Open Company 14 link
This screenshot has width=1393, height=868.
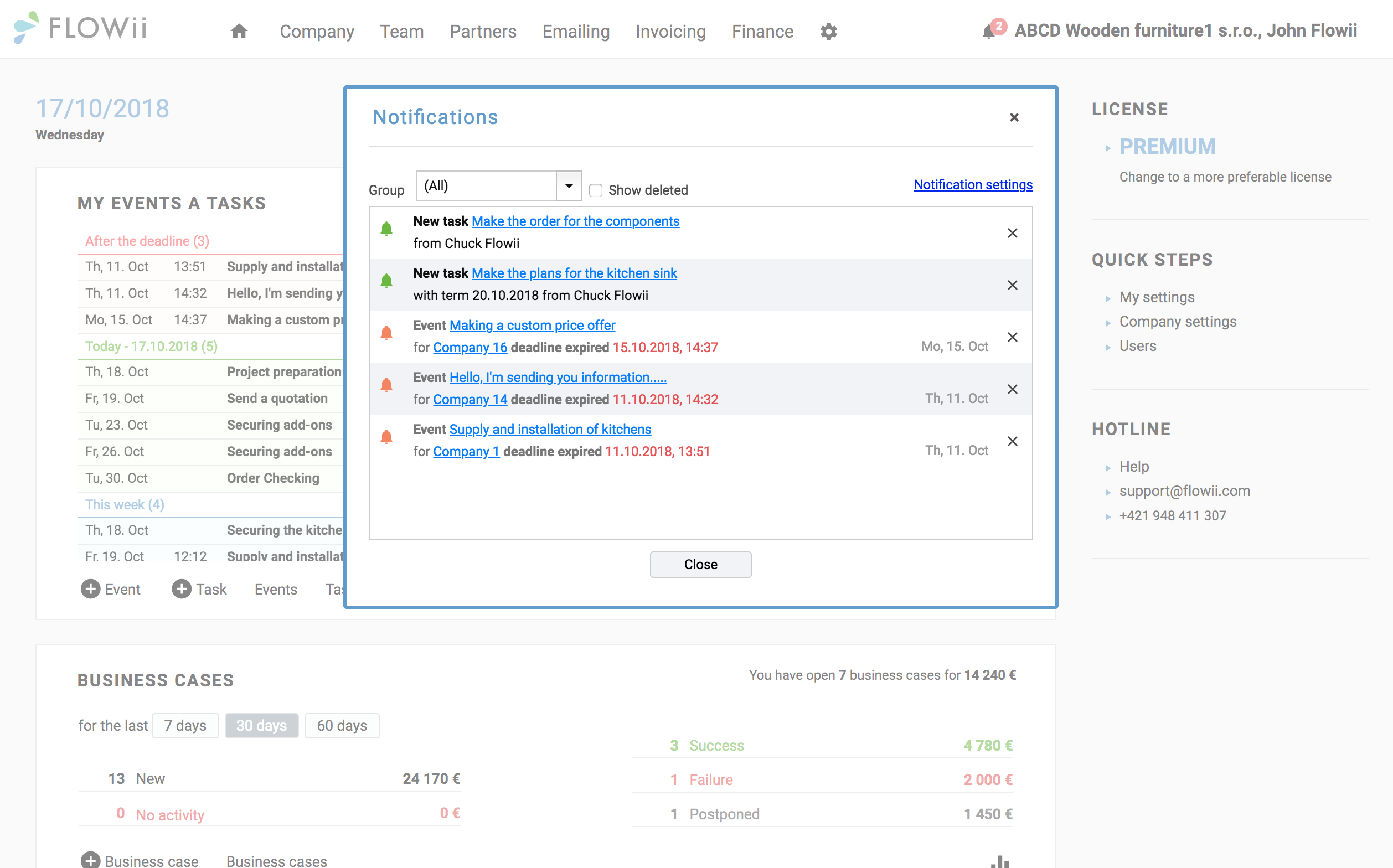[470, 400]
